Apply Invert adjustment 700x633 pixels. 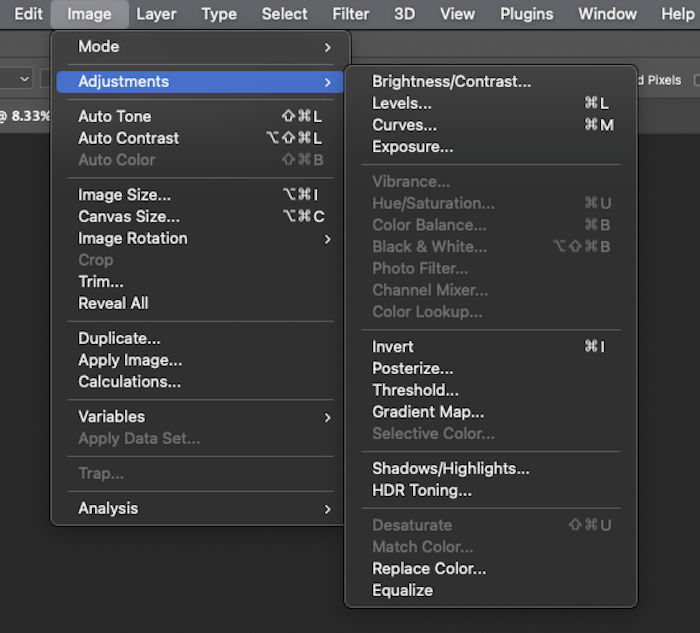pyautogui.click(x=491, y=347)
